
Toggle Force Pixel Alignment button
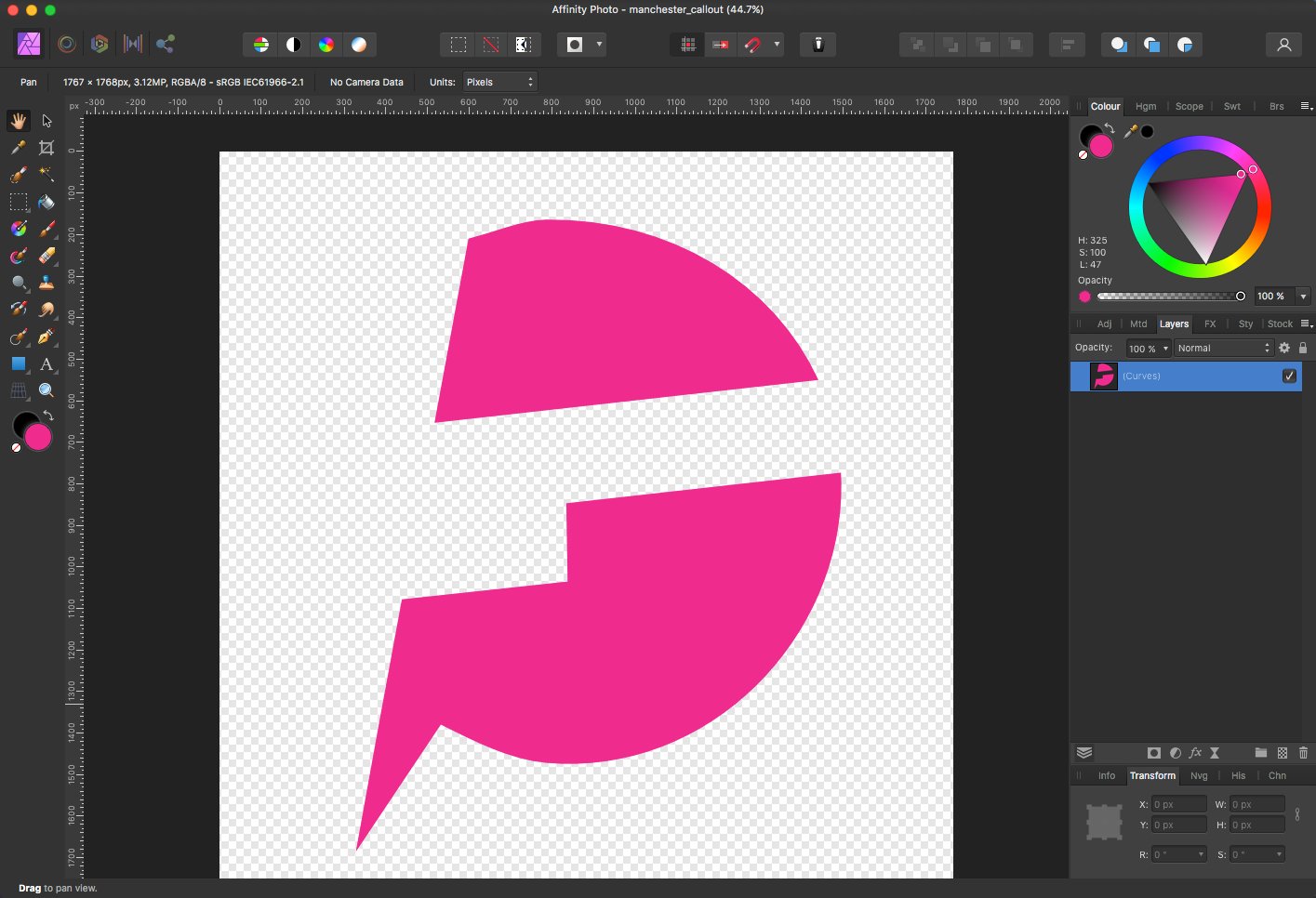721,45
